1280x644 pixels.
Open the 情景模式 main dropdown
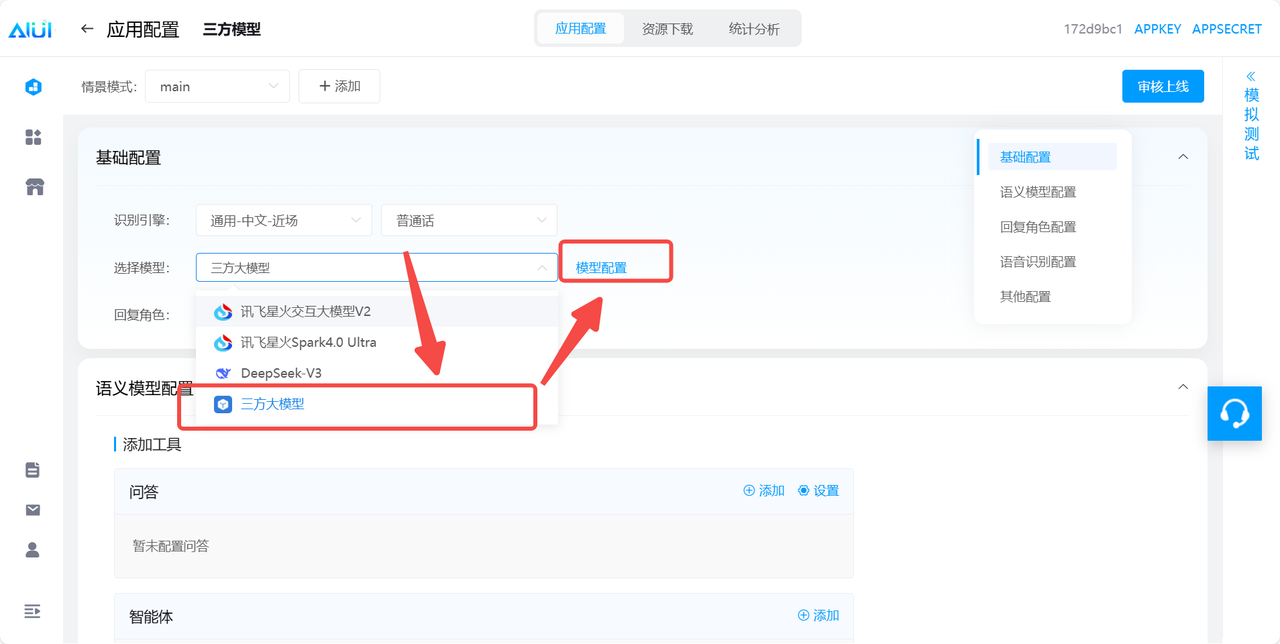point(217,86)
